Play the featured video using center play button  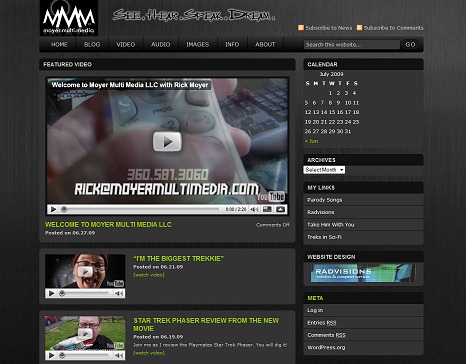pyautogui.click(x=167, y=142)
